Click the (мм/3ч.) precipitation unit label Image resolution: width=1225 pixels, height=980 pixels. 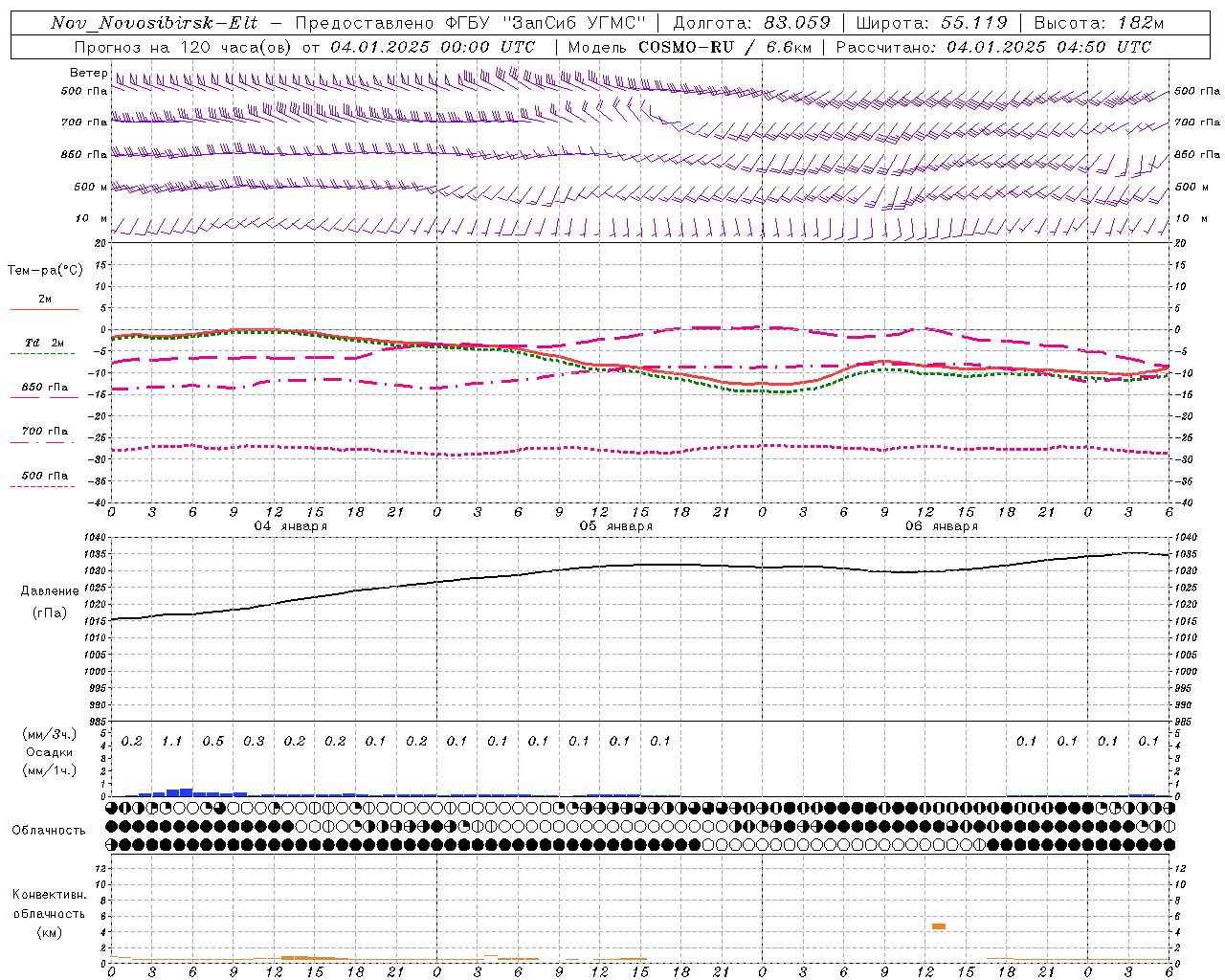pos(50,734)
